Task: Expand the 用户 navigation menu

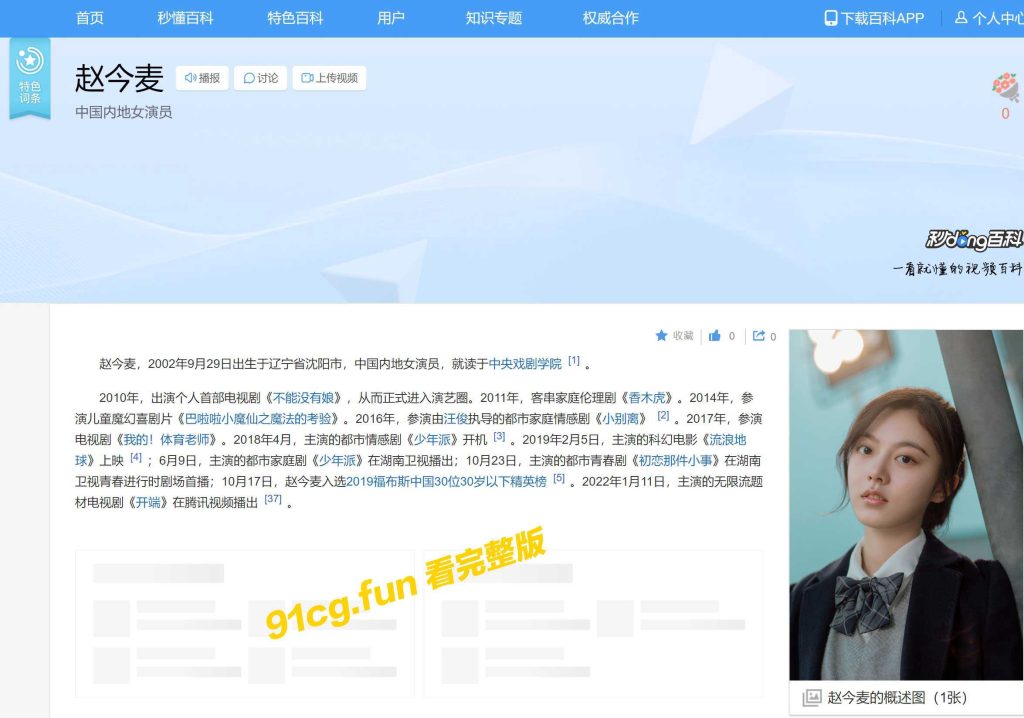Action: tap(391, 18)
